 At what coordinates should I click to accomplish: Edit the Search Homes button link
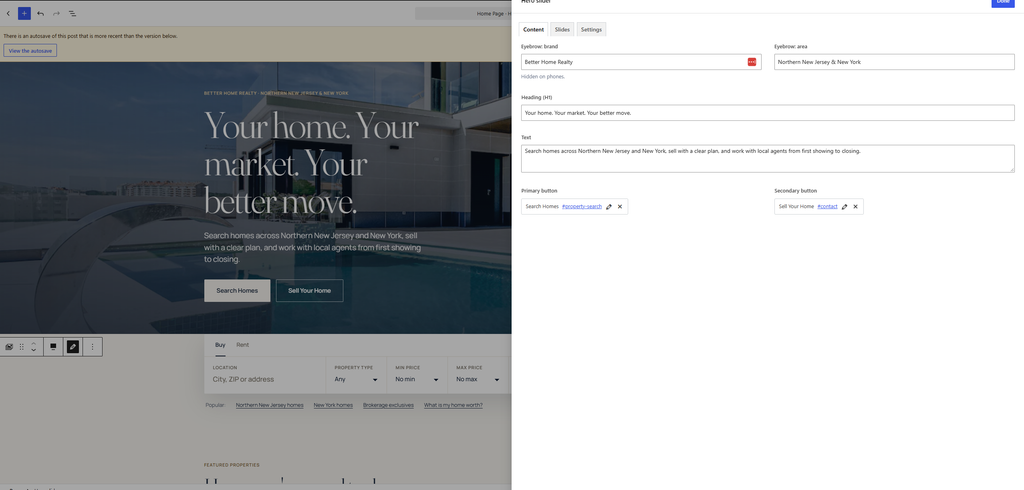(609, 206)
